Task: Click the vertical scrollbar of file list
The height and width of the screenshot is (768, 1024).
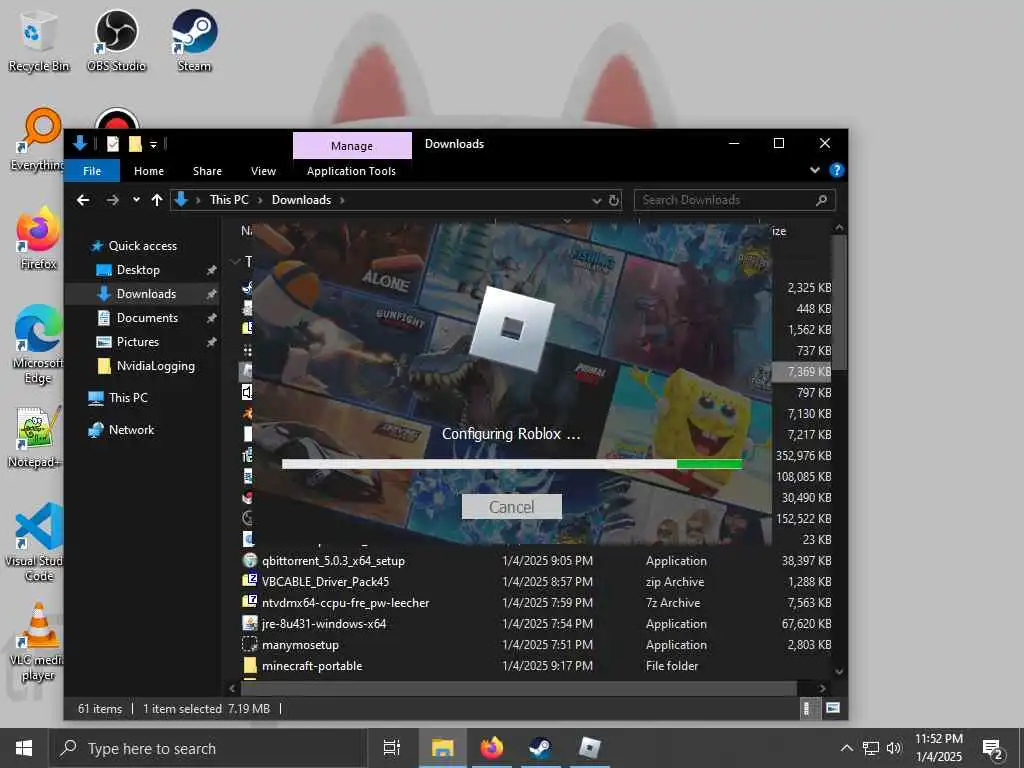Action: [839, 304]
